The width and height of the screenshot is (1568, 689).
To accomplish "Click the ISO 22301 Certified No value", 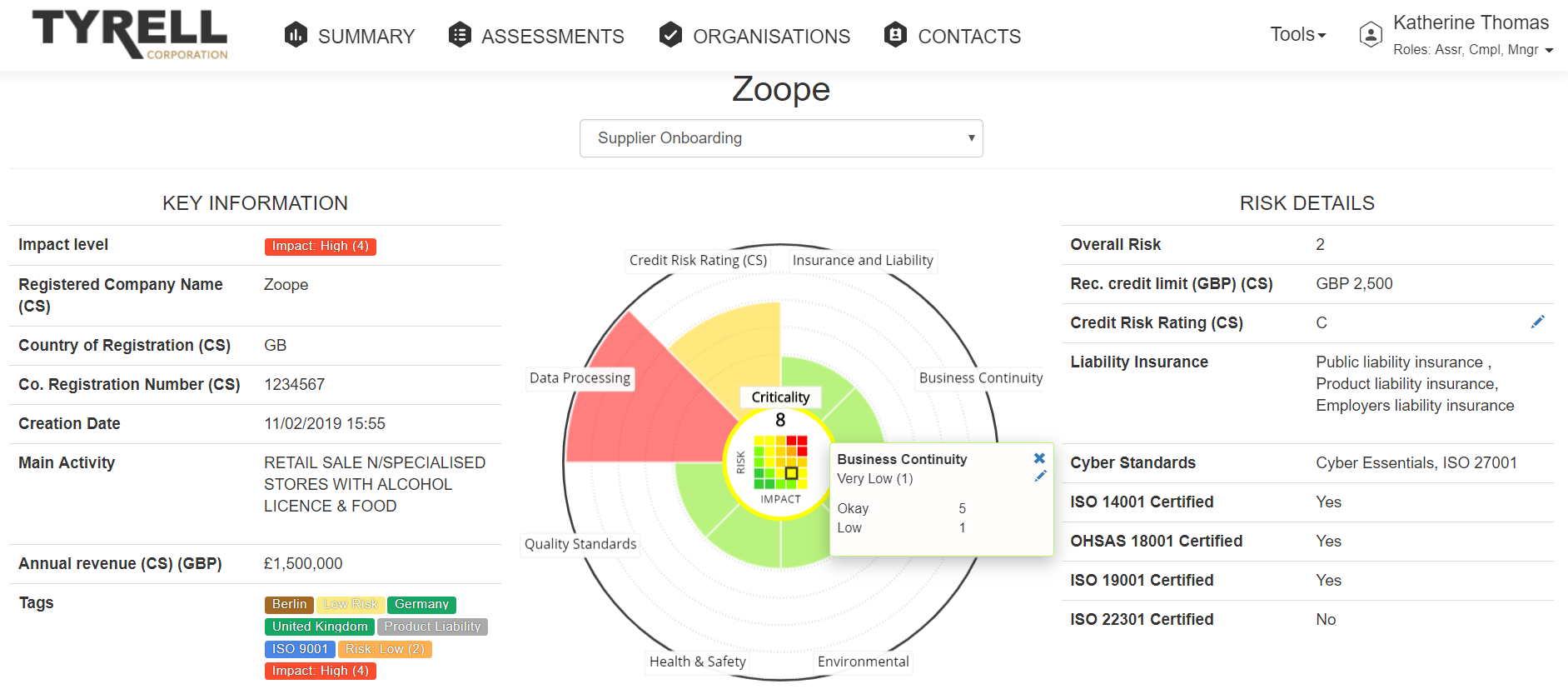I will coord(1326,620).
